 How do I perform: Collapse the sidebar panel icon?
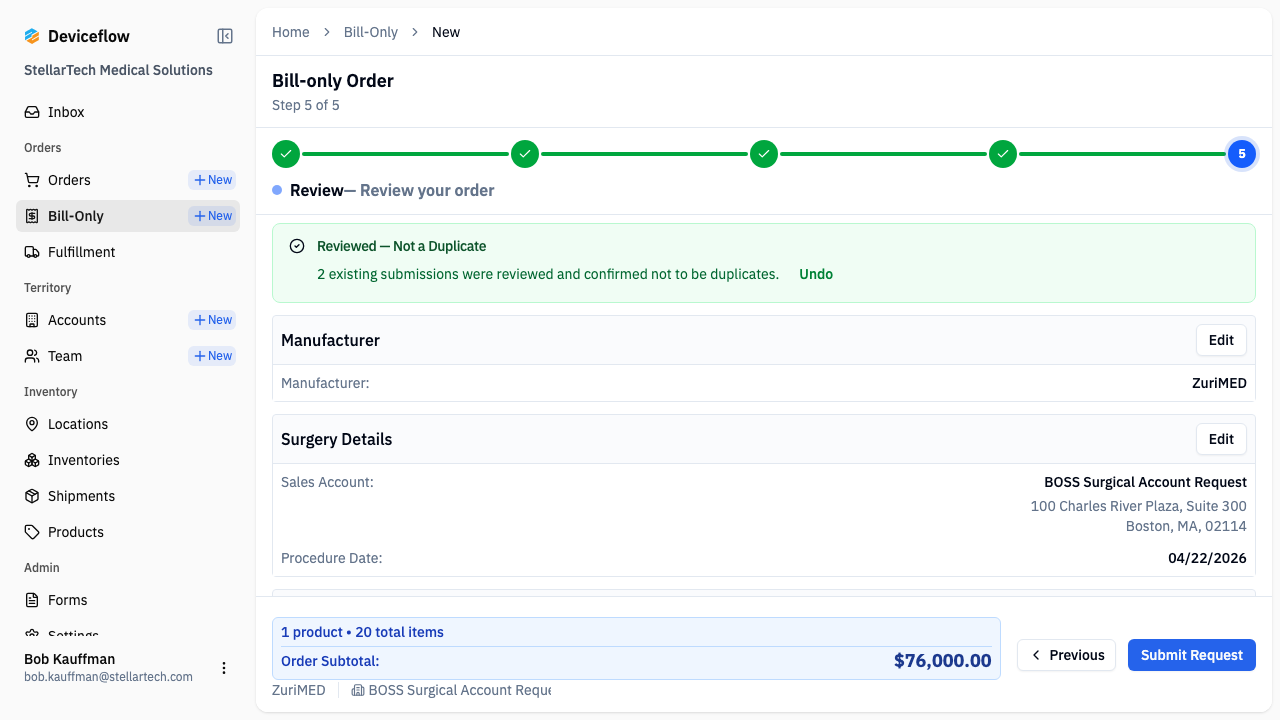225,36
